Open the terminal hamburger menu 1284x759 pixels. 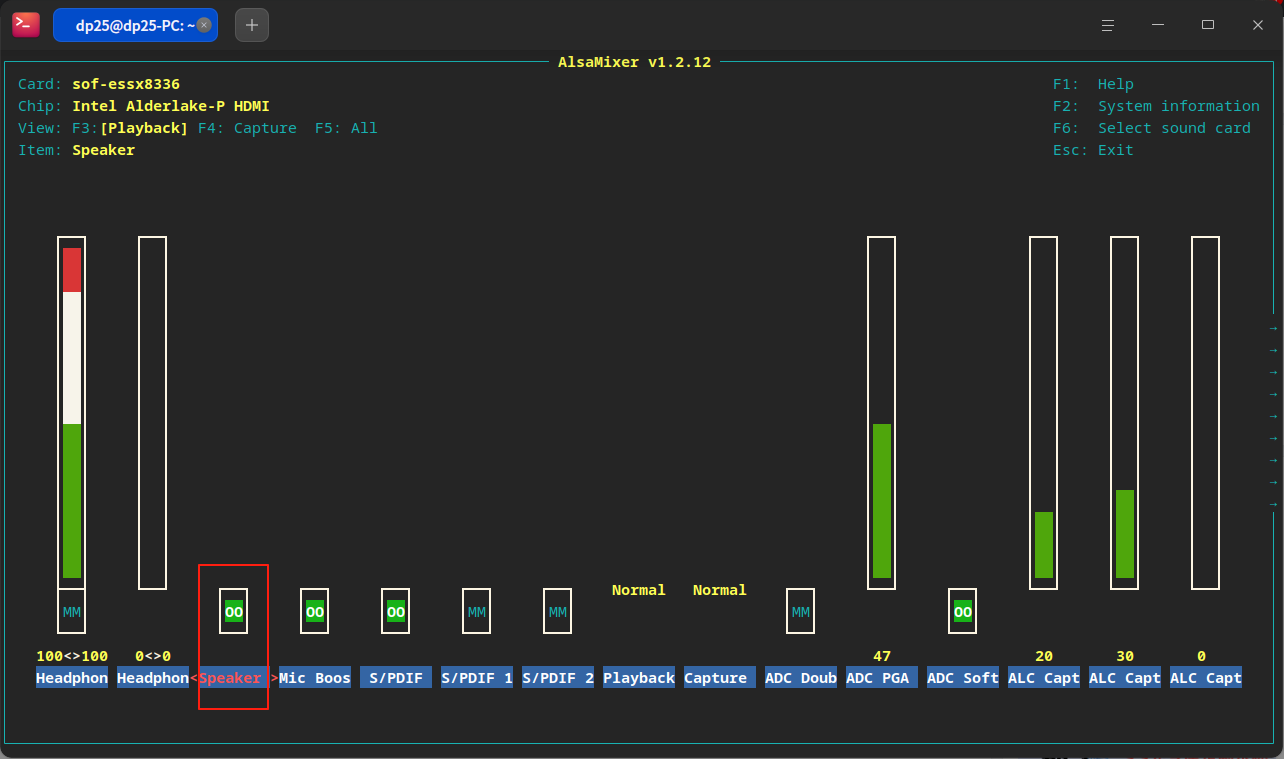pos(1107,25)
